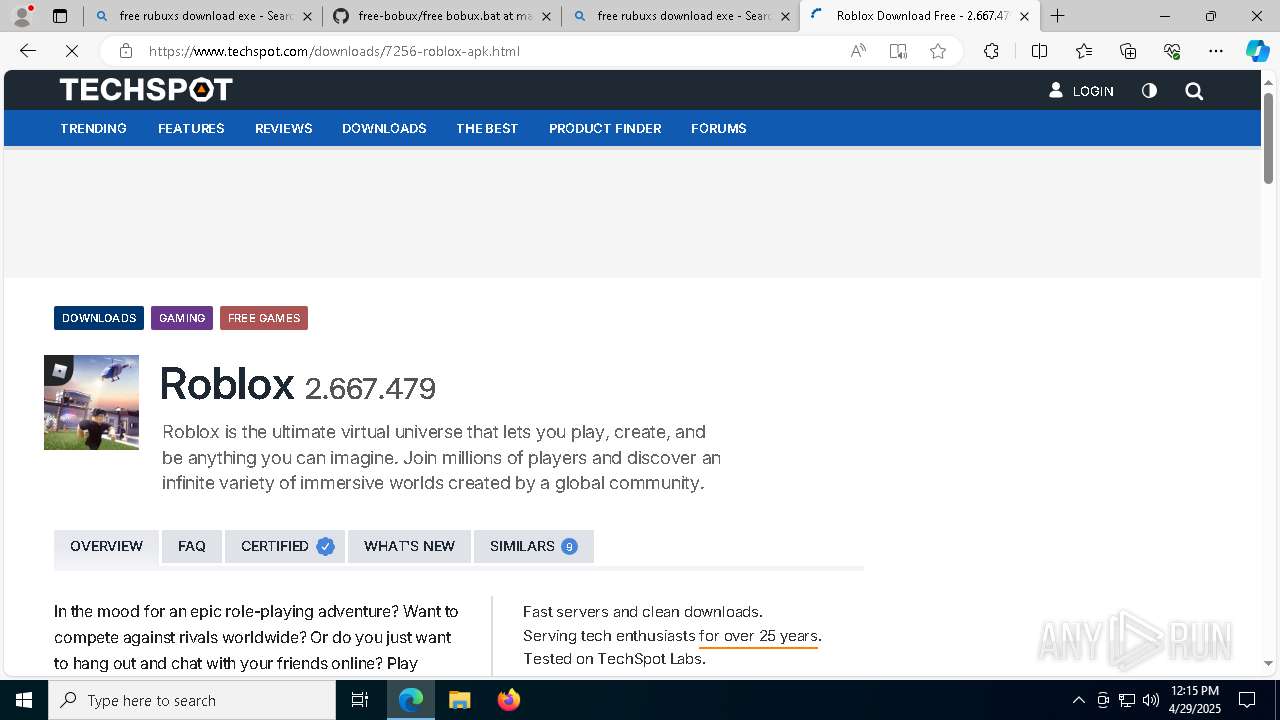1280x720 pixels.
Task: Open TechSpot site search magnifier
Action: pos(1194,91)
